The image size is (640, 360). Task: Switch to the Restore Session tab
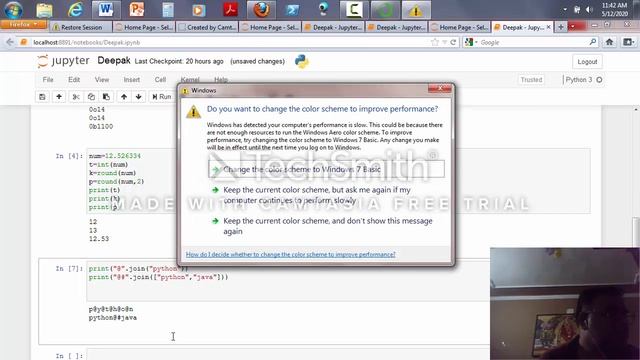(x=81, y=27)
